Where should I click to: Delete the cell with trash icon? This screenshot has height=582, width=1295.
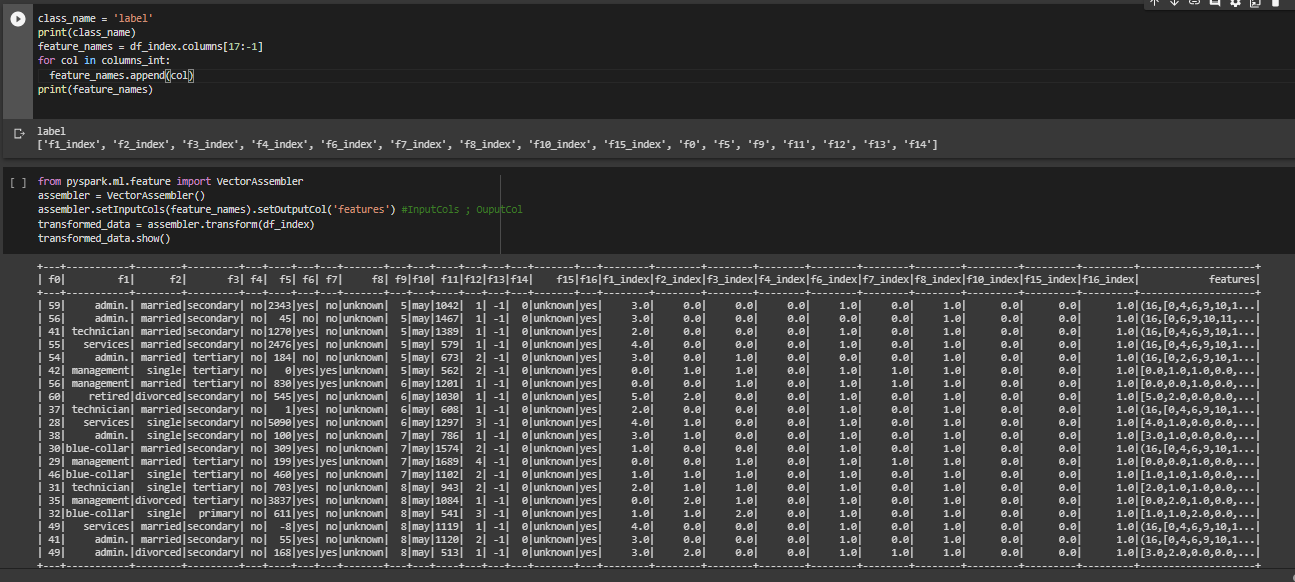[1275, 3]
